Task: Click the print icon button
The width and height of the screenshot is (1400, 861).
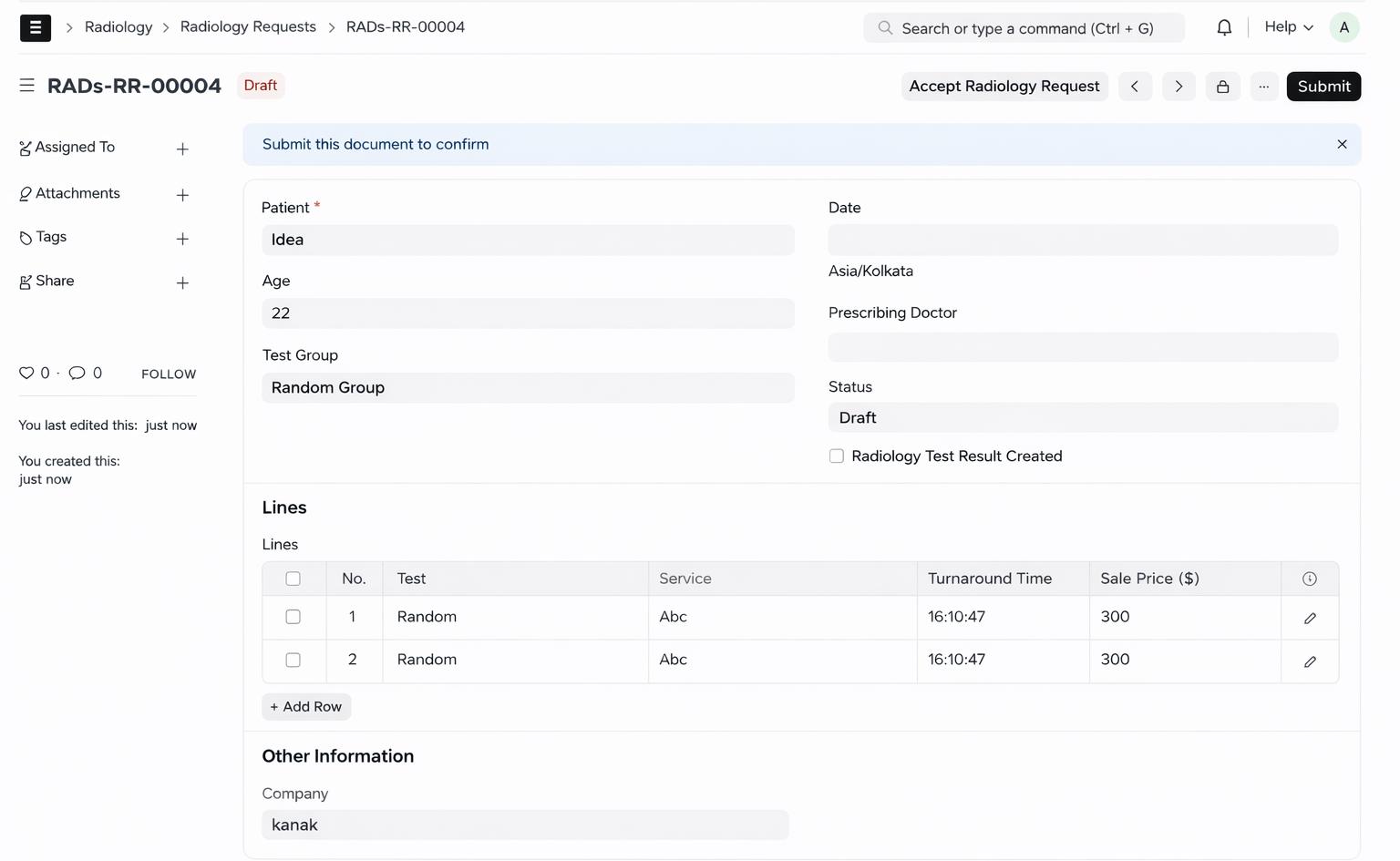Action: [x=1223, y=87]
